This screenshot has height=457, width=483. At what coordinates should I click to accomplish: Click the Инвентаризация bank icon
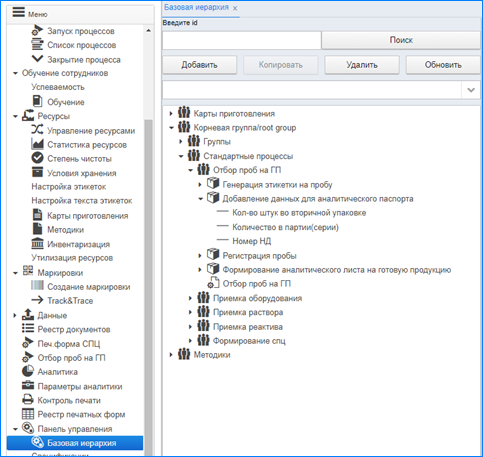click(x=37, y=243)
